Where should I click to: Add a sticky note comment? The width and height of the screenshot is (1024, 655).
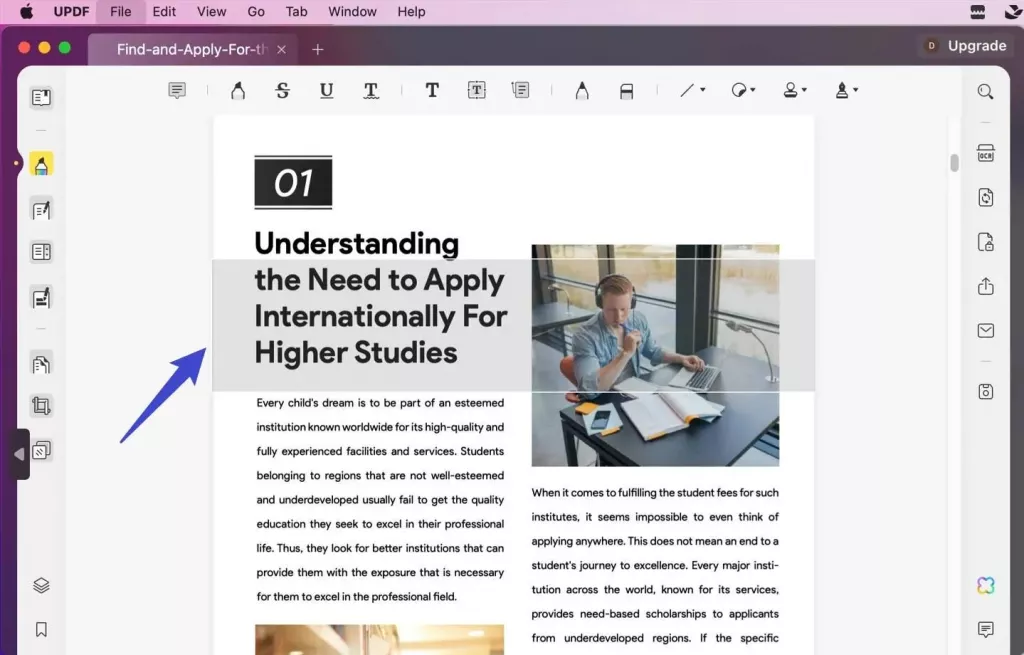coord(177,91)
